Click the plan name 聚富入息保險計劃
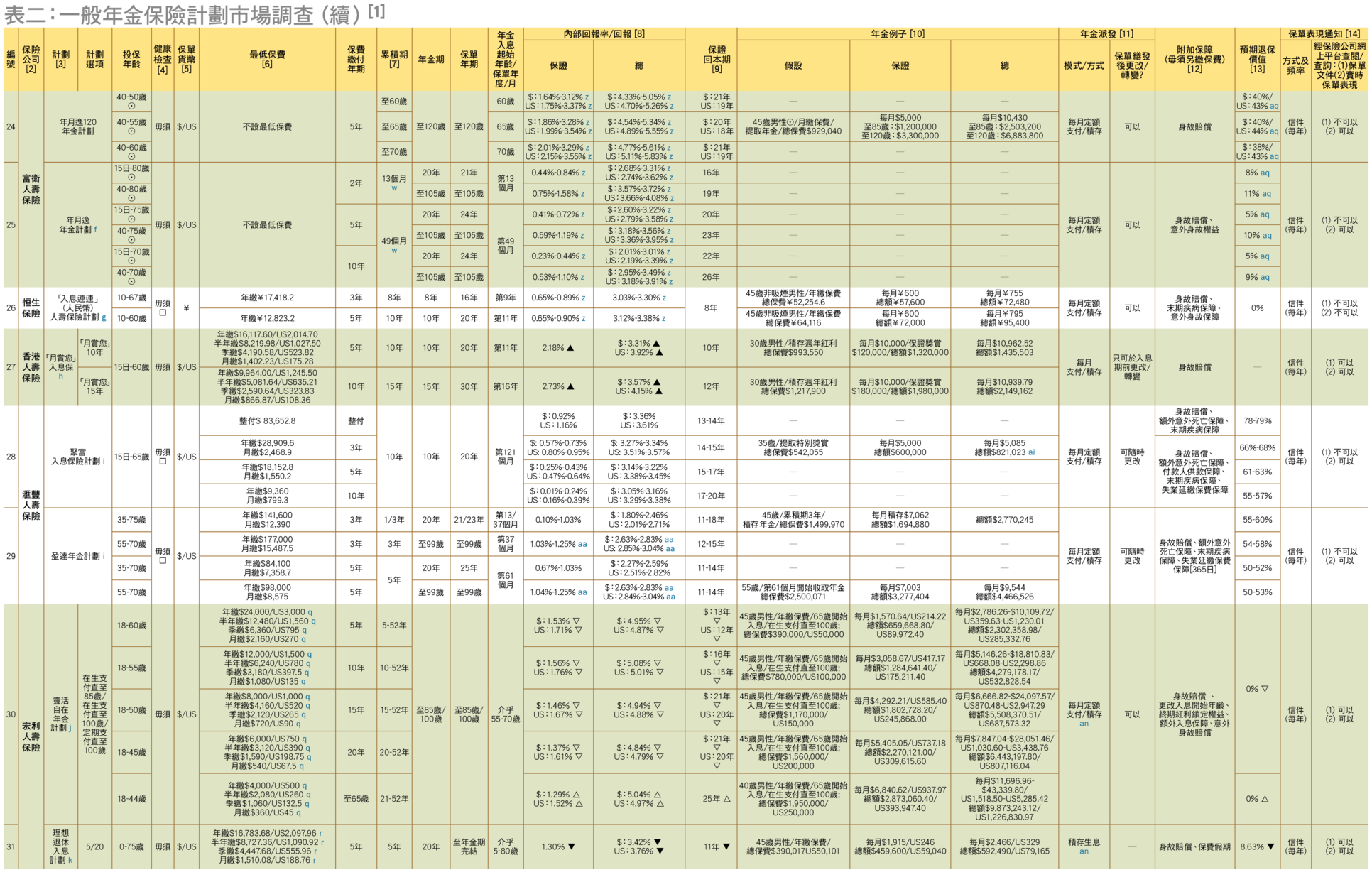Image resolution: width=1372 pixels, height=882 pixels. click(x=77, y=457)
